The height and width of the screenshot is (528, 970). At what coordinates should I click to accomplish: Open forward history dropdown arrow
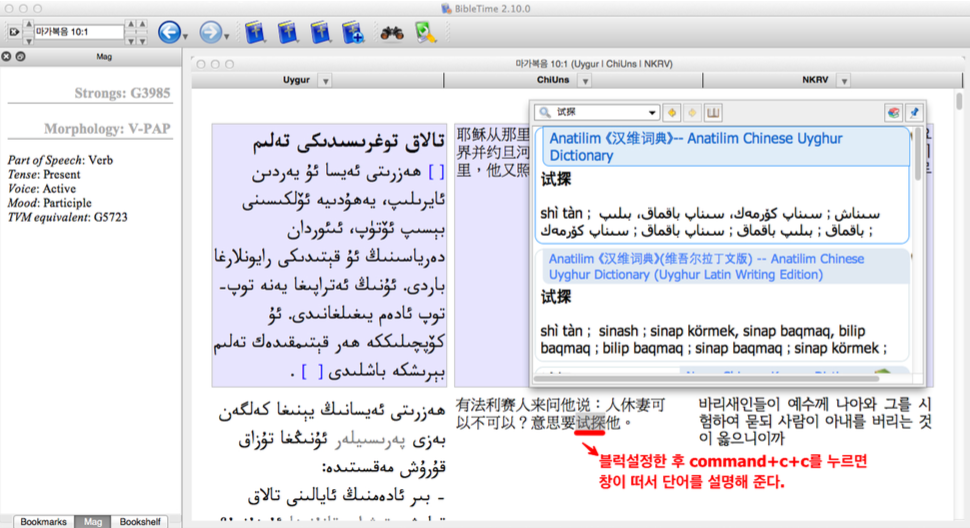tap(226, 37)
